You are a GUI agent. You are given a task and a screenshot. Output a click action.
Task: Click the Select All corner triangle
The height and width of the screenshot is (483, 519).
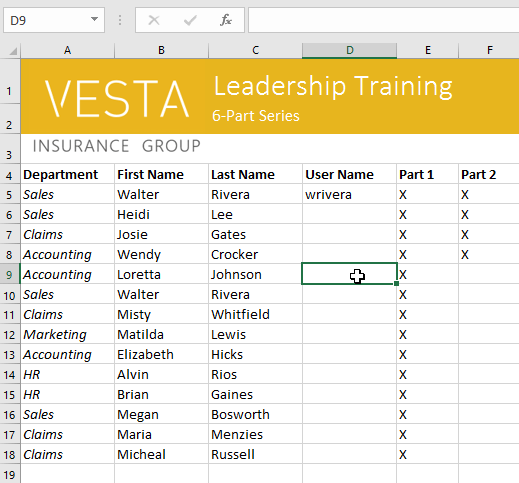click(x=13, y=51)
